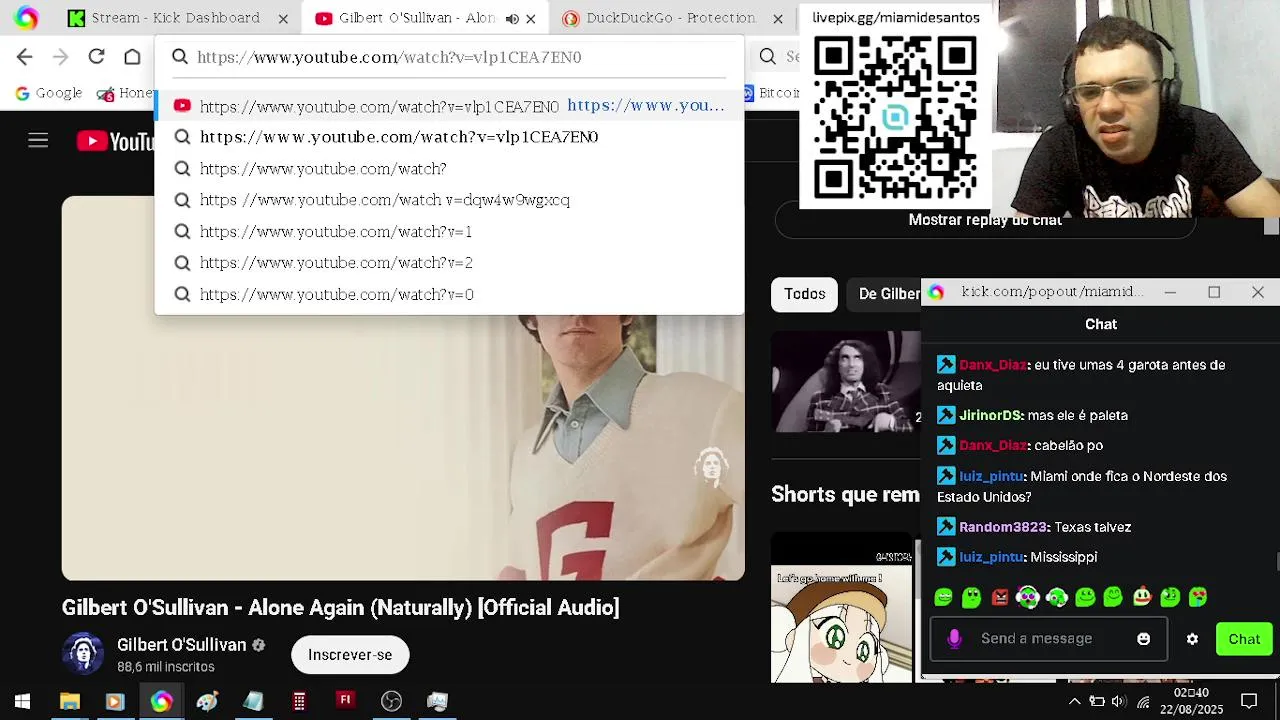This screenshot has height=720, width=1280.
Task: Click the green Chat send button
Action: click(1244, 639)
